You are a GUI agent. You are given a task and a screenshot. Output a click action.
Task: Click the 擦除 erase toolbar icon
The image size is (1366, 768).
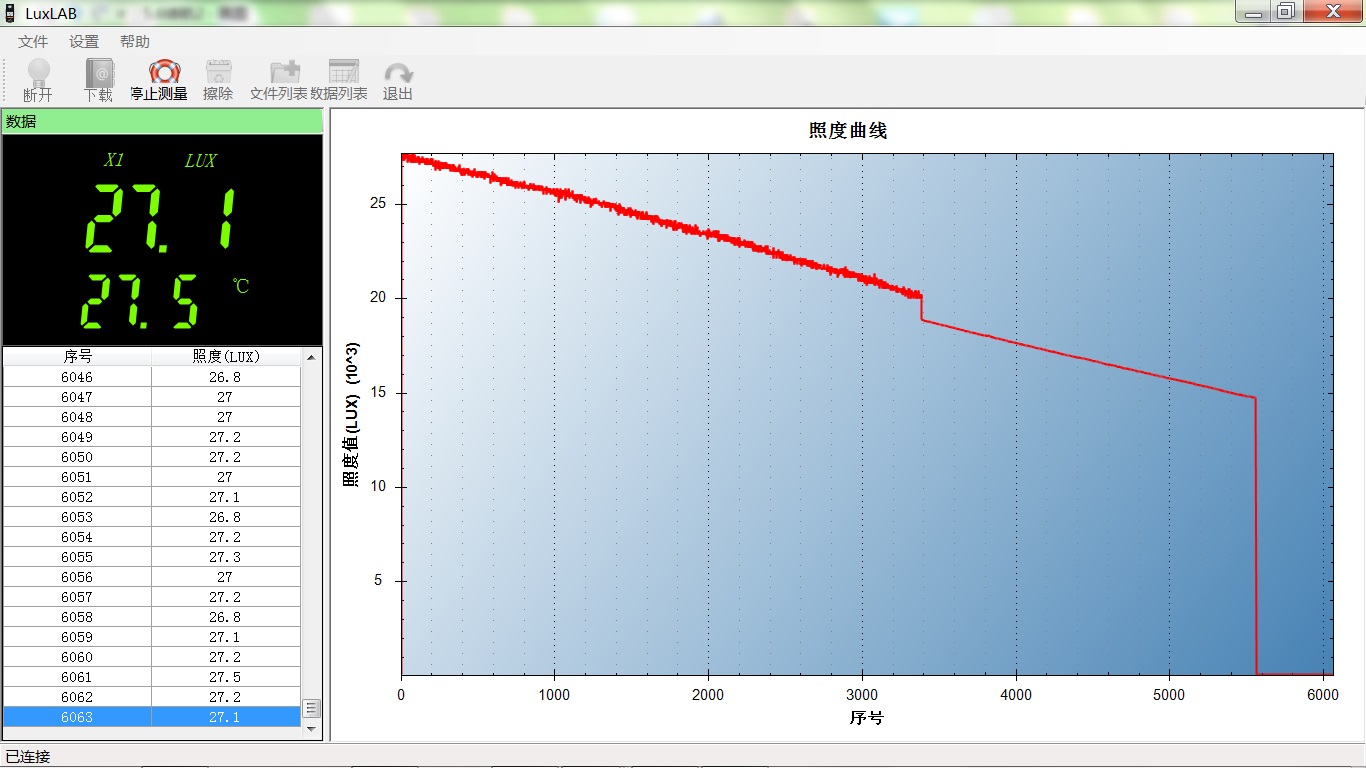point(218,80)
